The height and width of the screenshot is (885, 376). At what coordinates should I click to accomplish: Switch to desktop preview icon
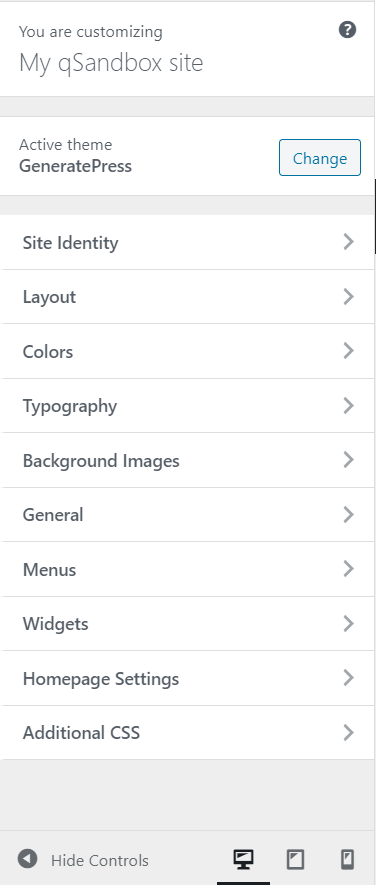point(243,859)
